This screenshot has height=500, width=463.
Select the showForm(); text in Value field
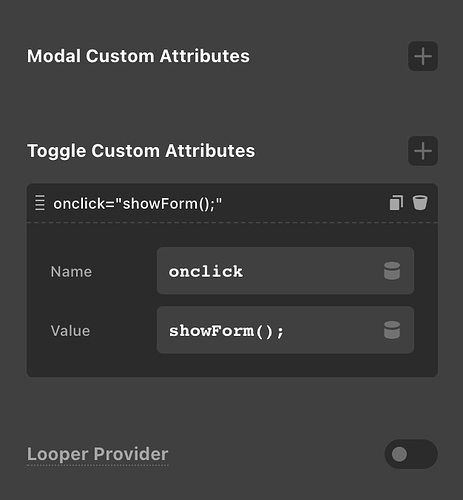tap(226, 331)
